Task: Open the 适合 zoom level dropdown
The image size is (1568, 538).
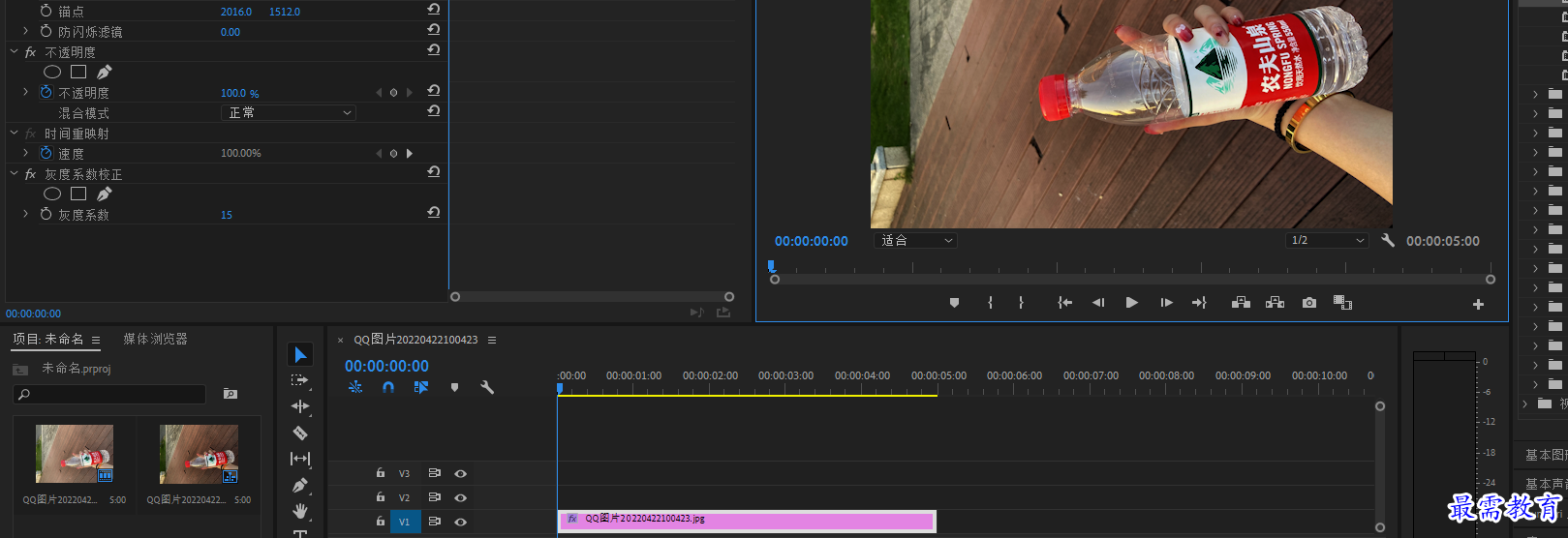Action: 915,240
